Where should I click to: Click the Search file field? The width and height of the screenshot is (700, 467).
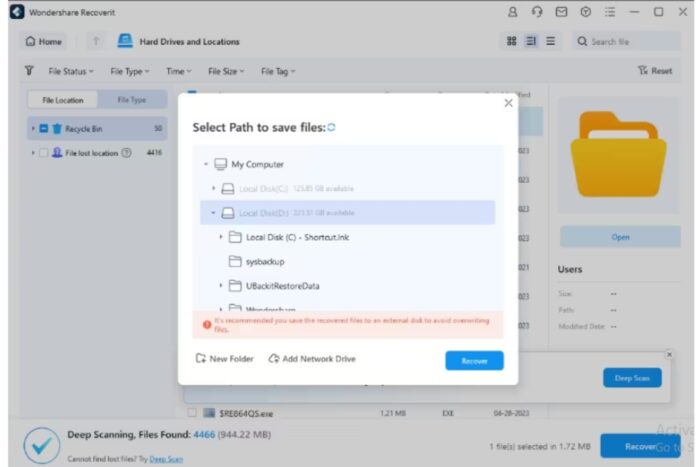point(627,42)
